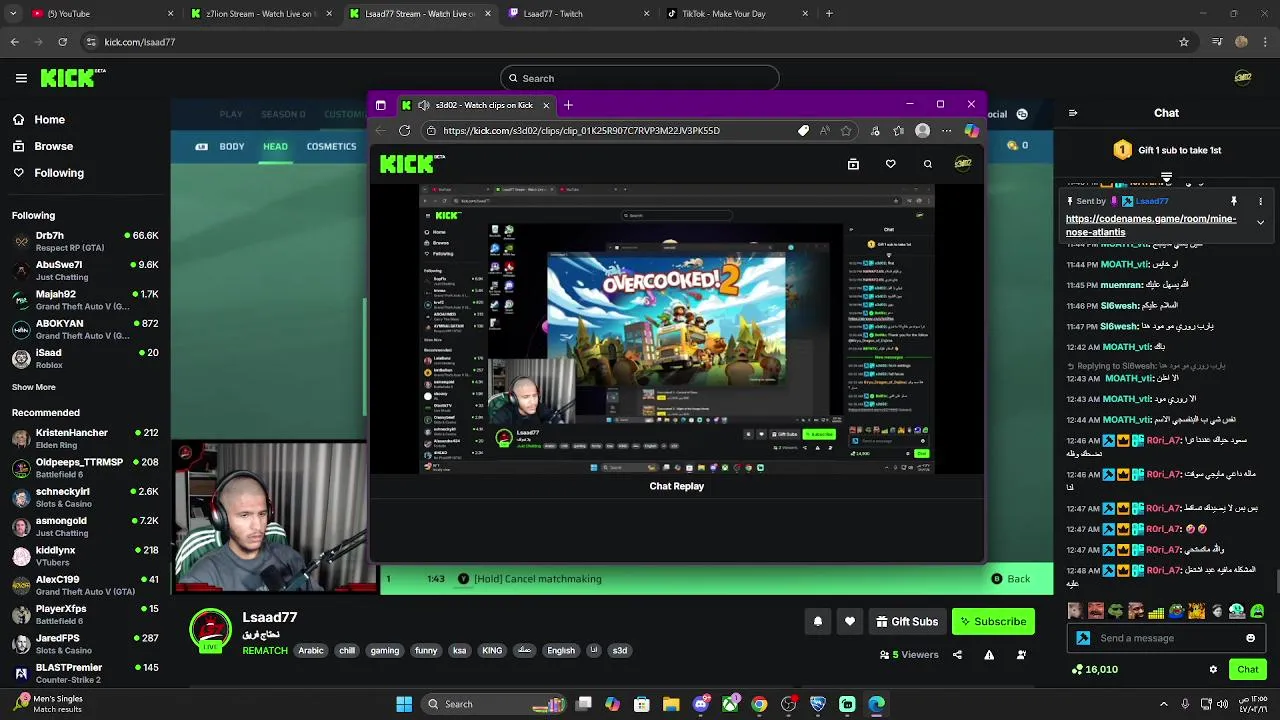This screenshot has width=1280, height=720.
Task: Open the REMATCH category link
Action: click(x=265, y=650)
